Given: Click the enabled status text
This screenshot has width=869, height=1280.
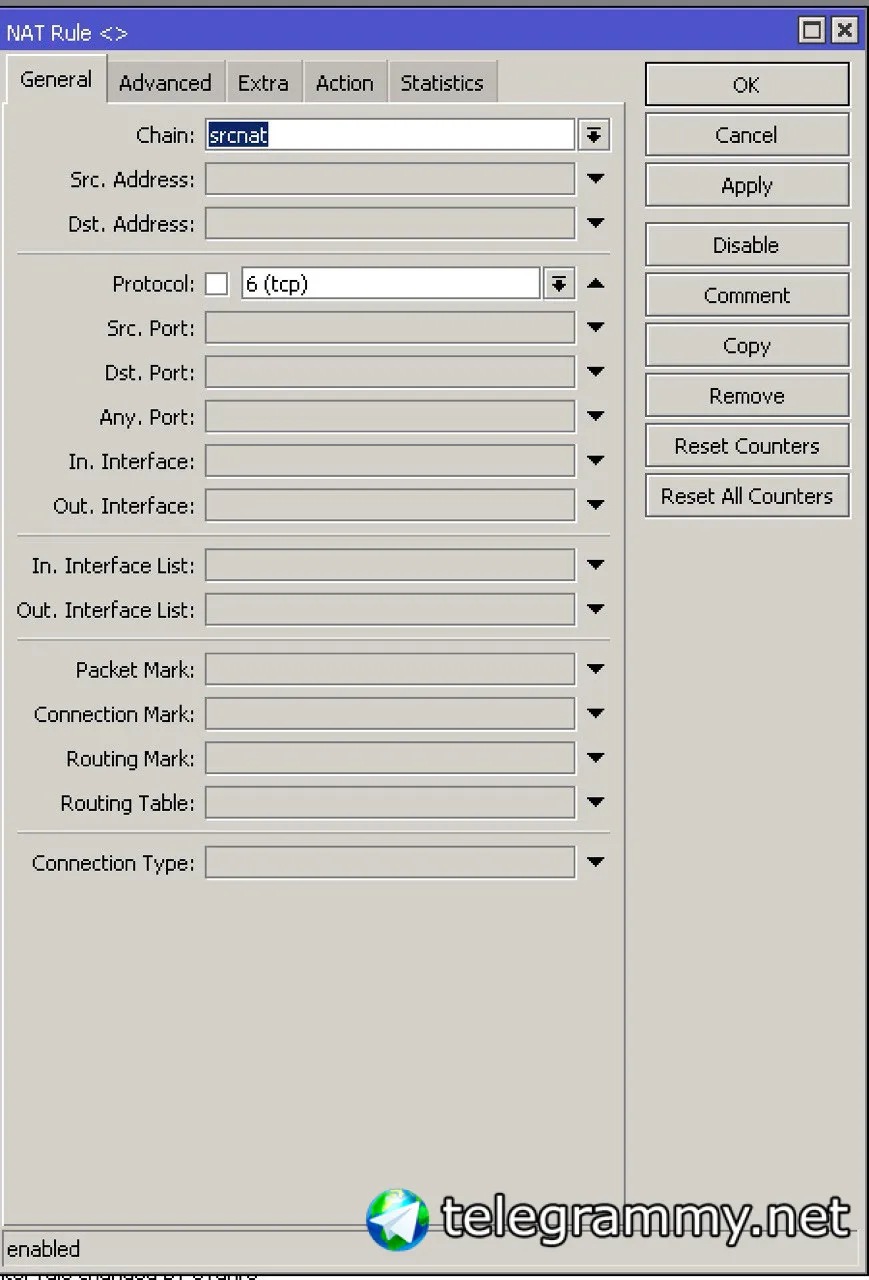Looking at the screenshot, I should [43, 1249].
